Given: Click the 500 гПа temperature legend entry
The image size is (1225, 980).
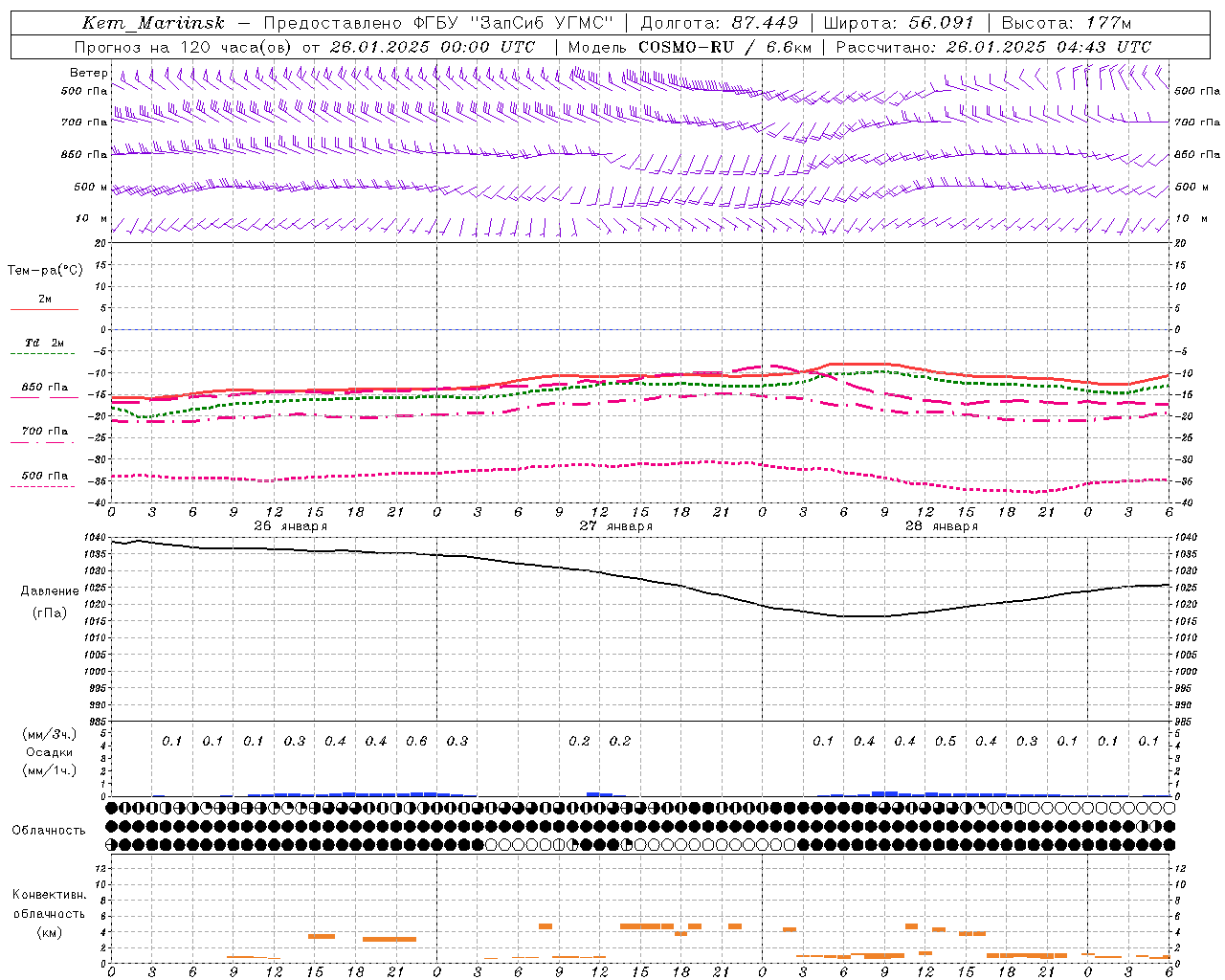Looking at the screenshot, I should [x=45, y=476].
